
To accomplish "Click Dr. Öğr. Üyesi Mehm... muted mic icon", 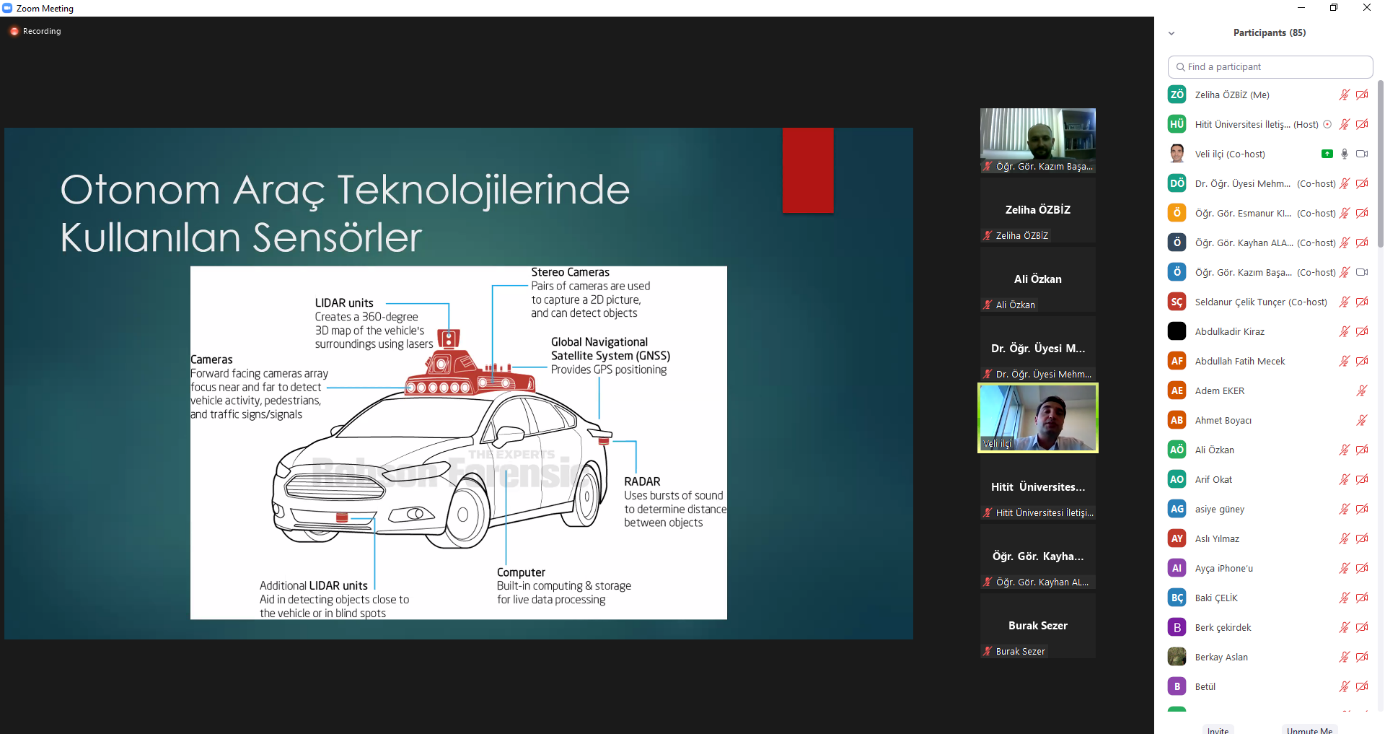I will 1345,184.
